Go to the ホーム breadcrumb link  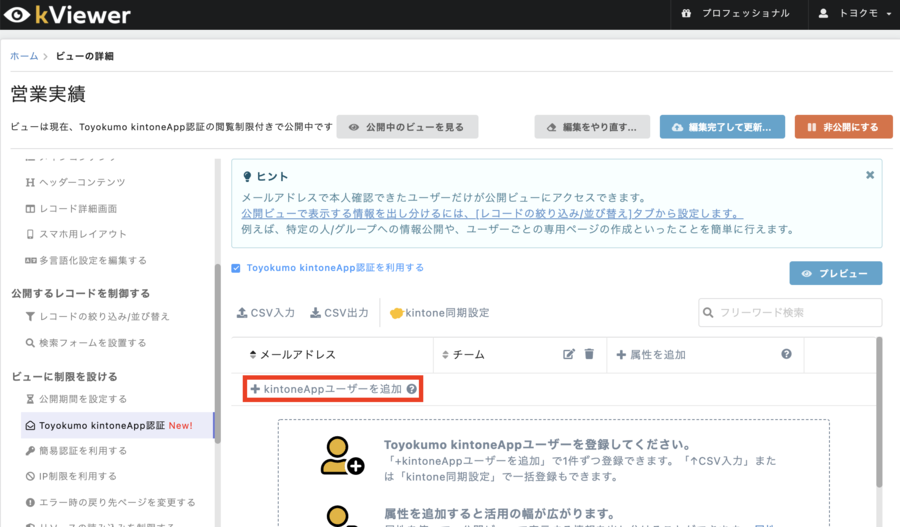coord(24,56)
